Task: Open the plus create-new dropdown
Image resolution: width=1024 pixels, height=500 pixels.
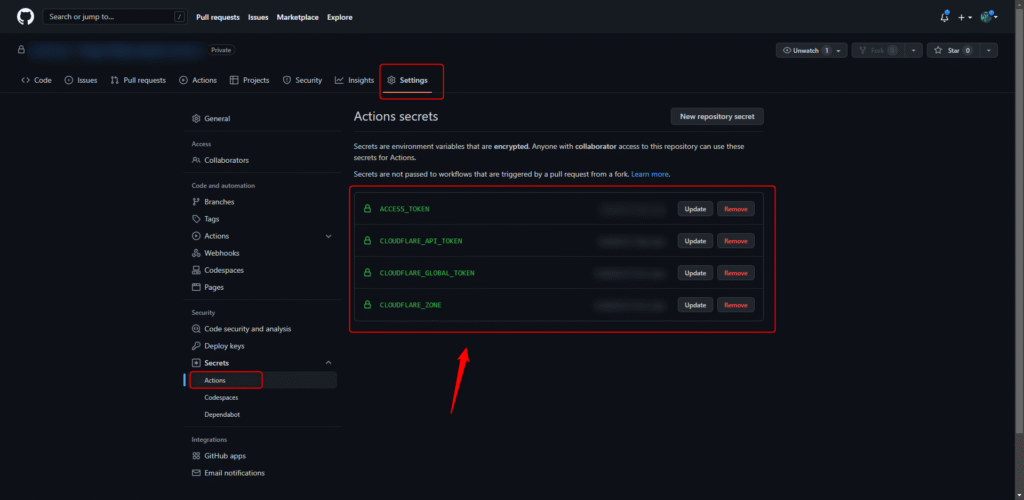Action: pyautogui.click(x=965, y=17)
